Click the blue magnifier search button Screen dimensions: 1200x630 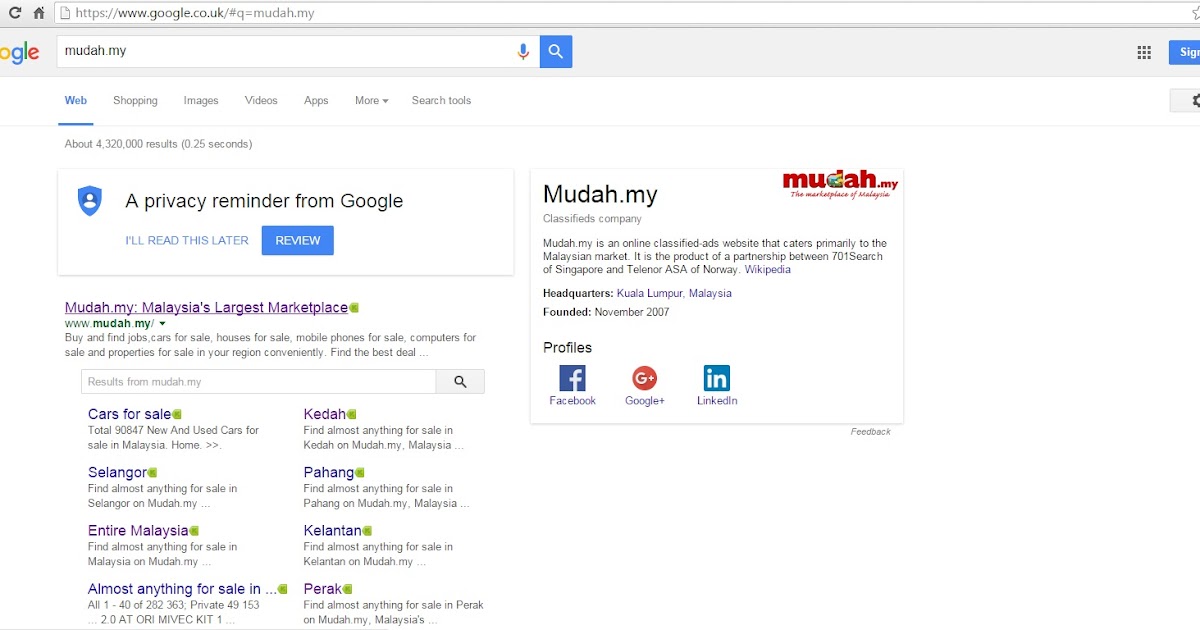pyautogui.click(x=556, y=52)
